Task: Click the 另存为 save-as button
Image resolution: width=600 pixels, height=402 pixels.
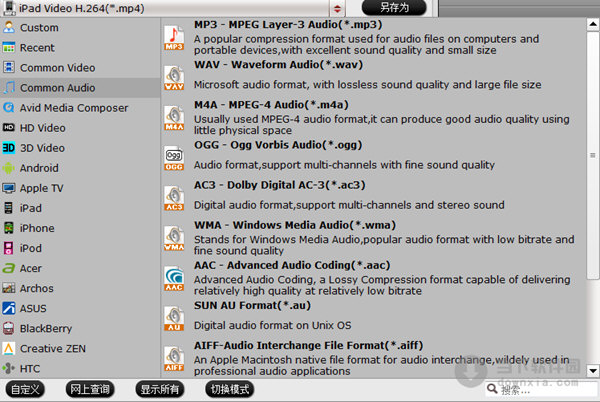Action: click(x=394, y=8)
